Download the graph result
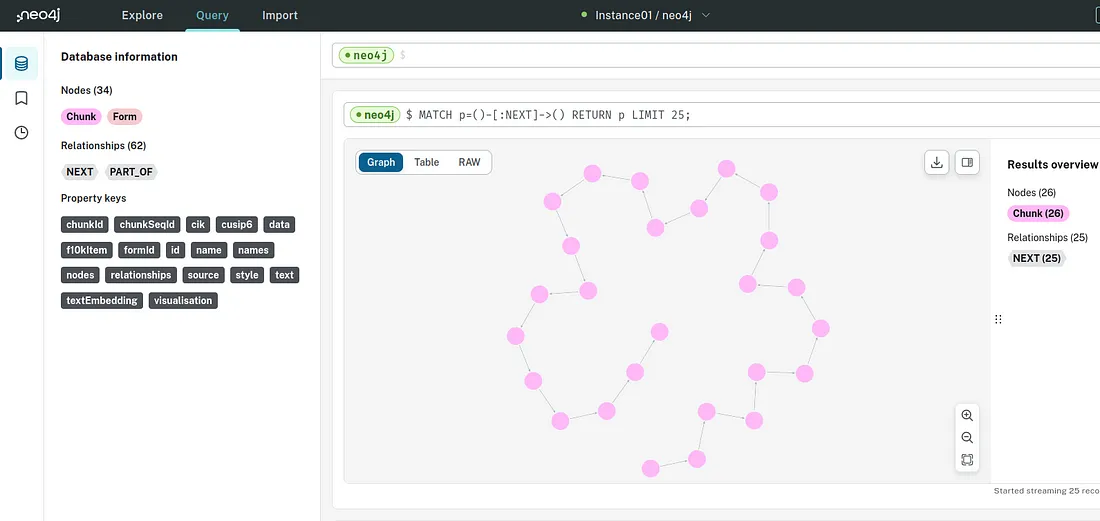Screen dimensions: 1100x521 936,163
